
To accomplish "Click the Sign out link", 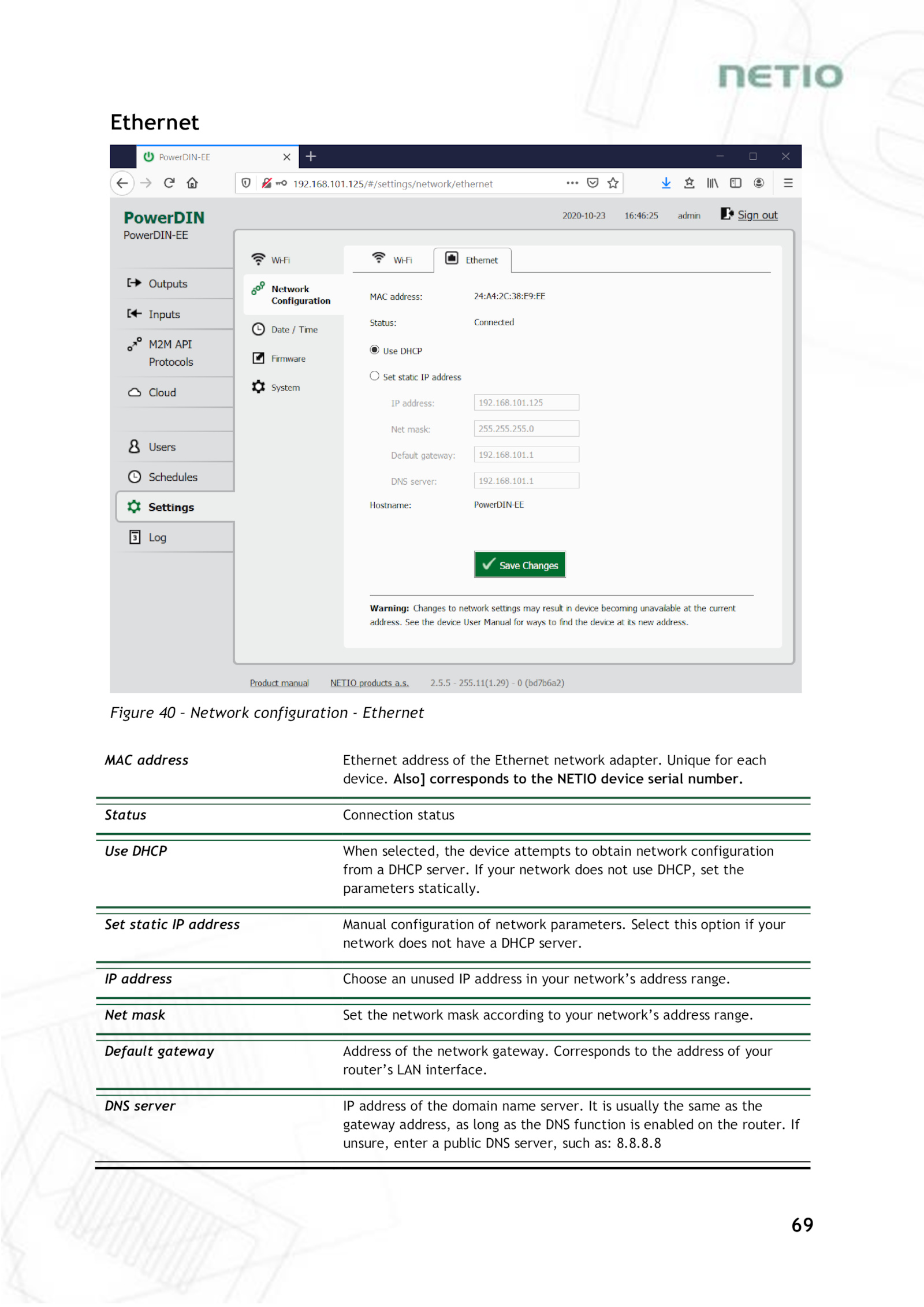I will (757, 215).
